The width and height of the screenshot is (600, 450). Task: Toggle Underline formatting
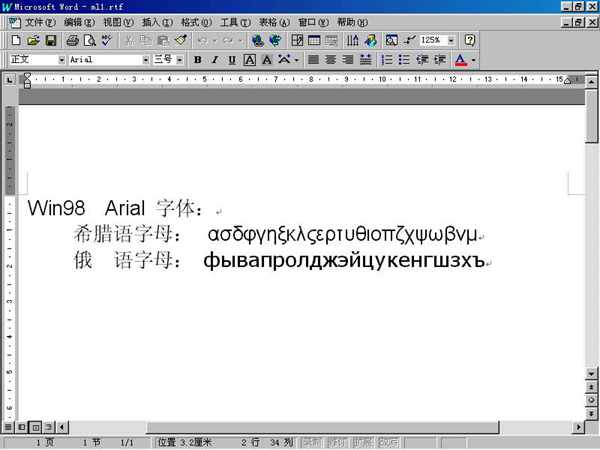(x=232, y=60)
